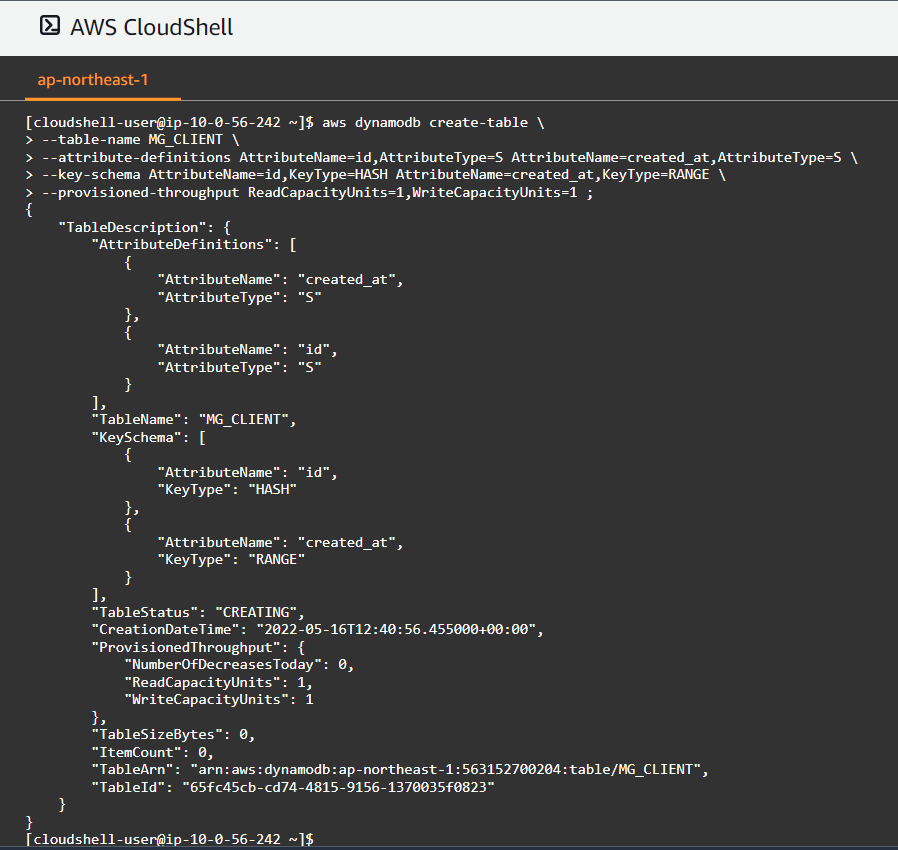Viewport: 898px width, 850px height.
Task: Click the last shell prompt line
Action: pyautogui.click(x=170, y=839)
